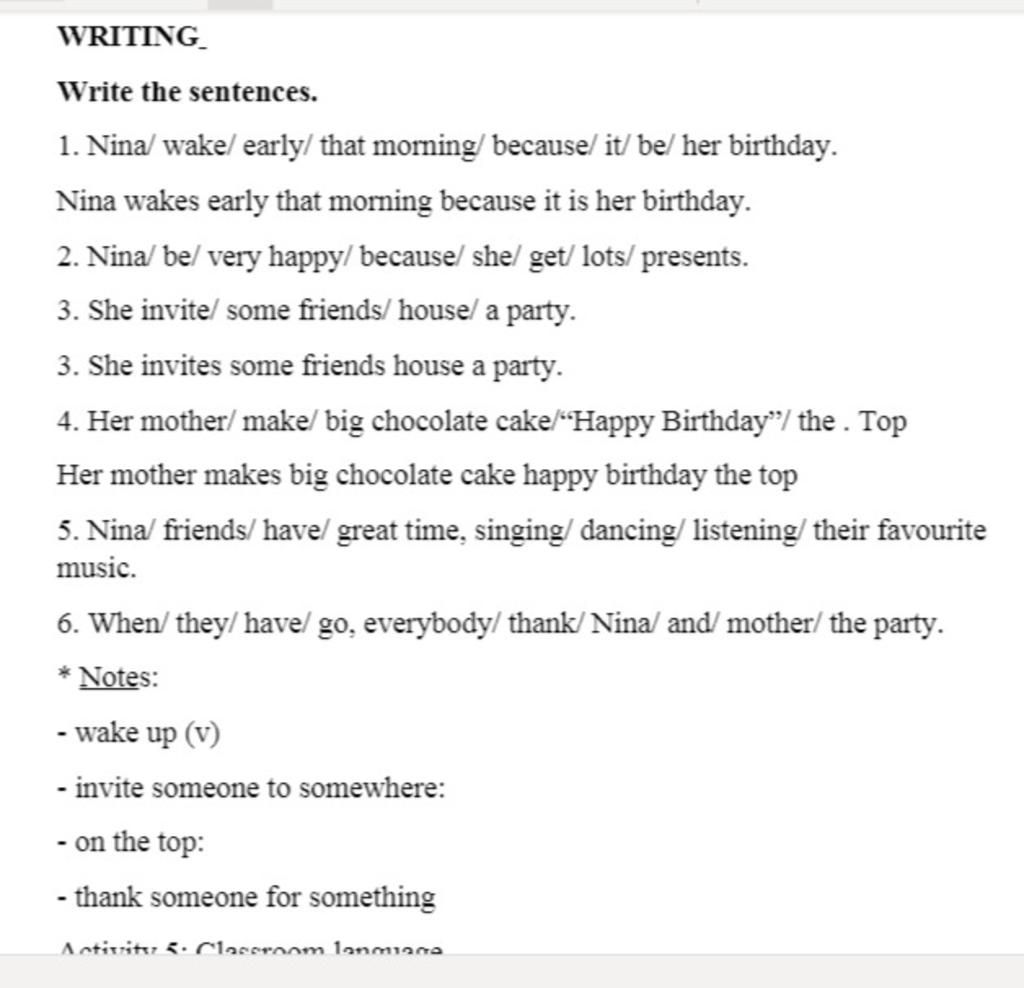Click 'their favourite' in prompt 5
Viewport: 1024px width, 988px height.
[900, 530]
